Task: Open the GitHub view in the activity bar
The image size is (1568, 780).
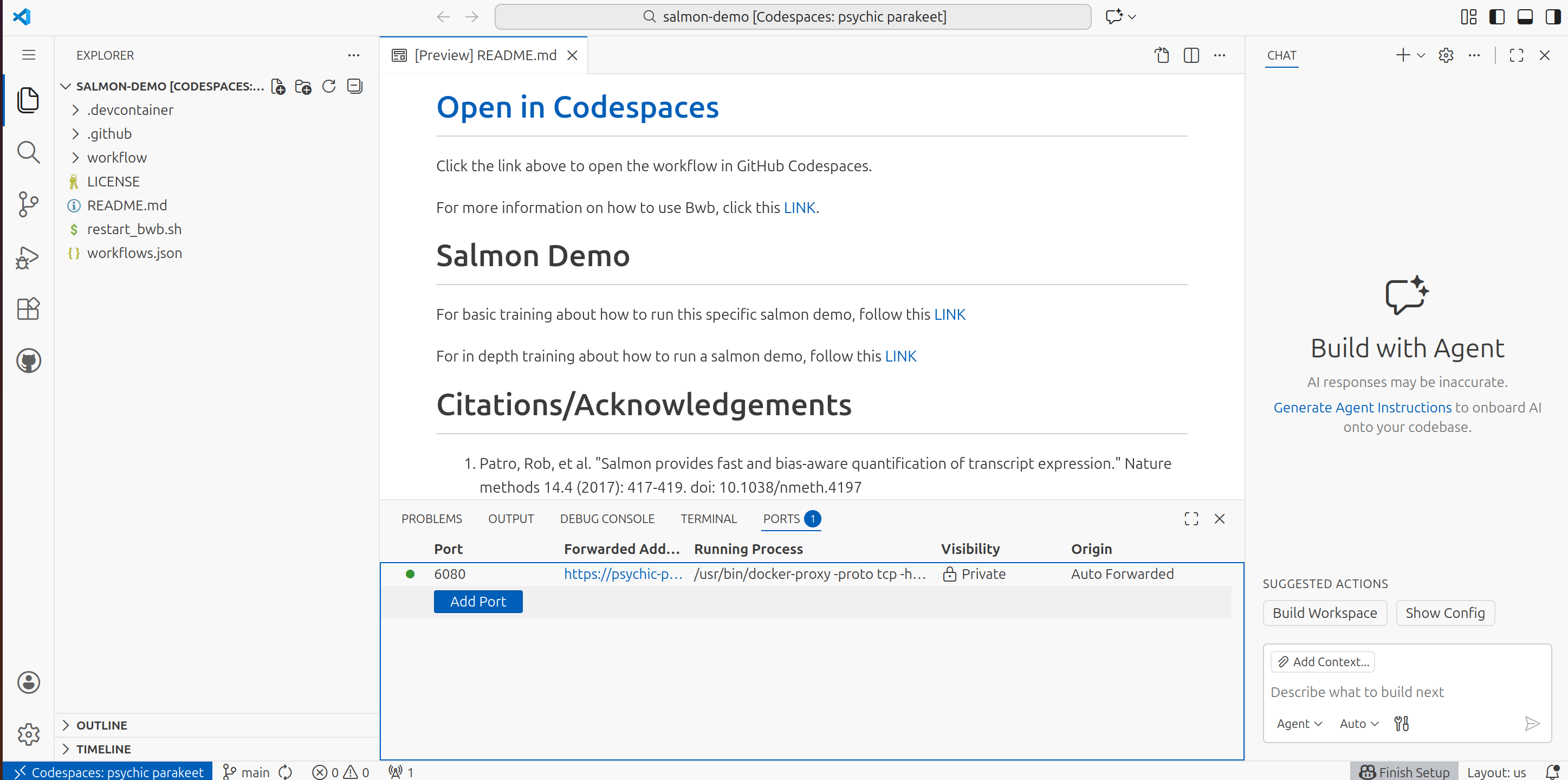Action: [x=28, y=360]
